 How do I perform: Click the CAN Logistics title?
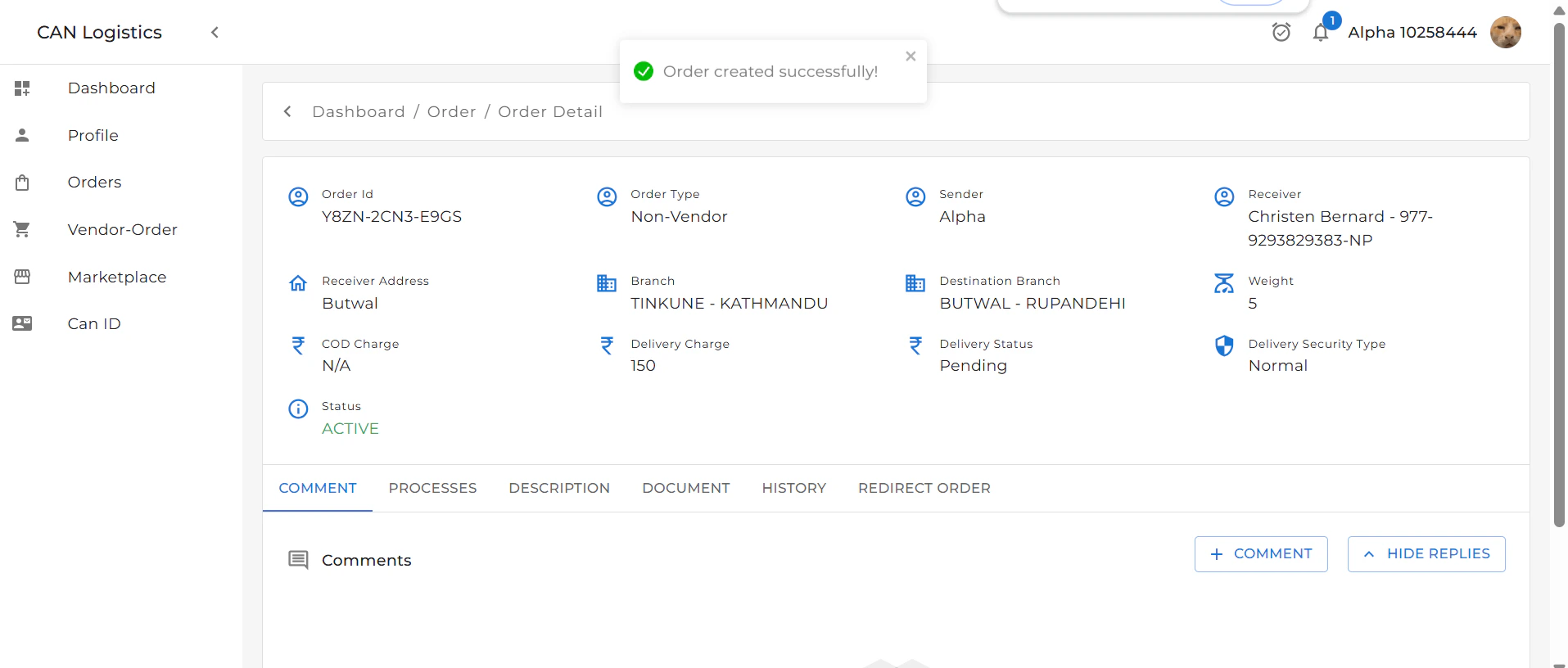(99, 33)
